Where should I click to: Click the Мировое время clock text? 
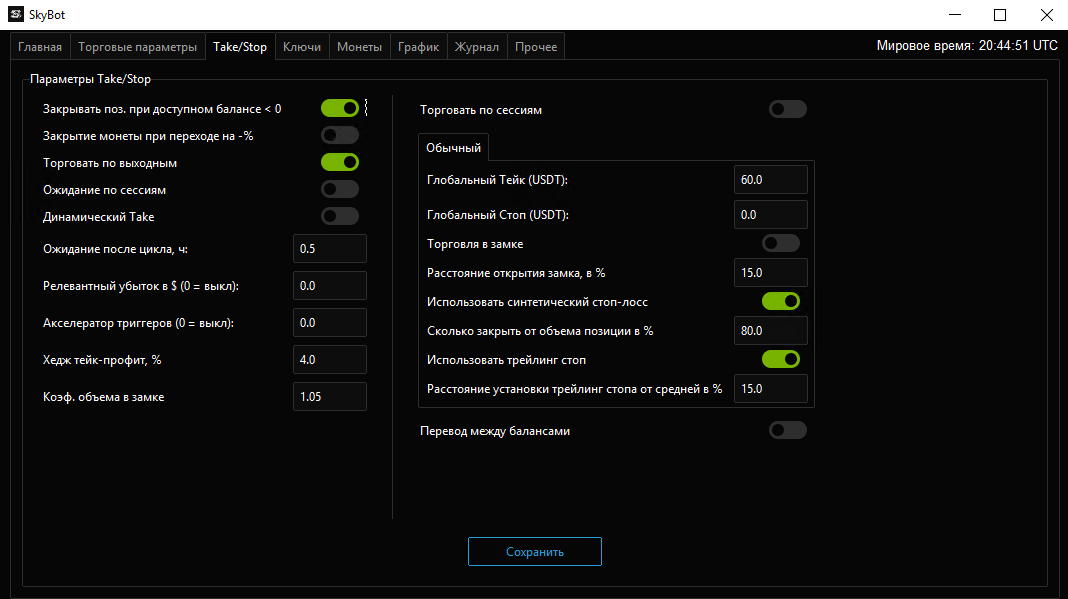(x=967, y=46)
